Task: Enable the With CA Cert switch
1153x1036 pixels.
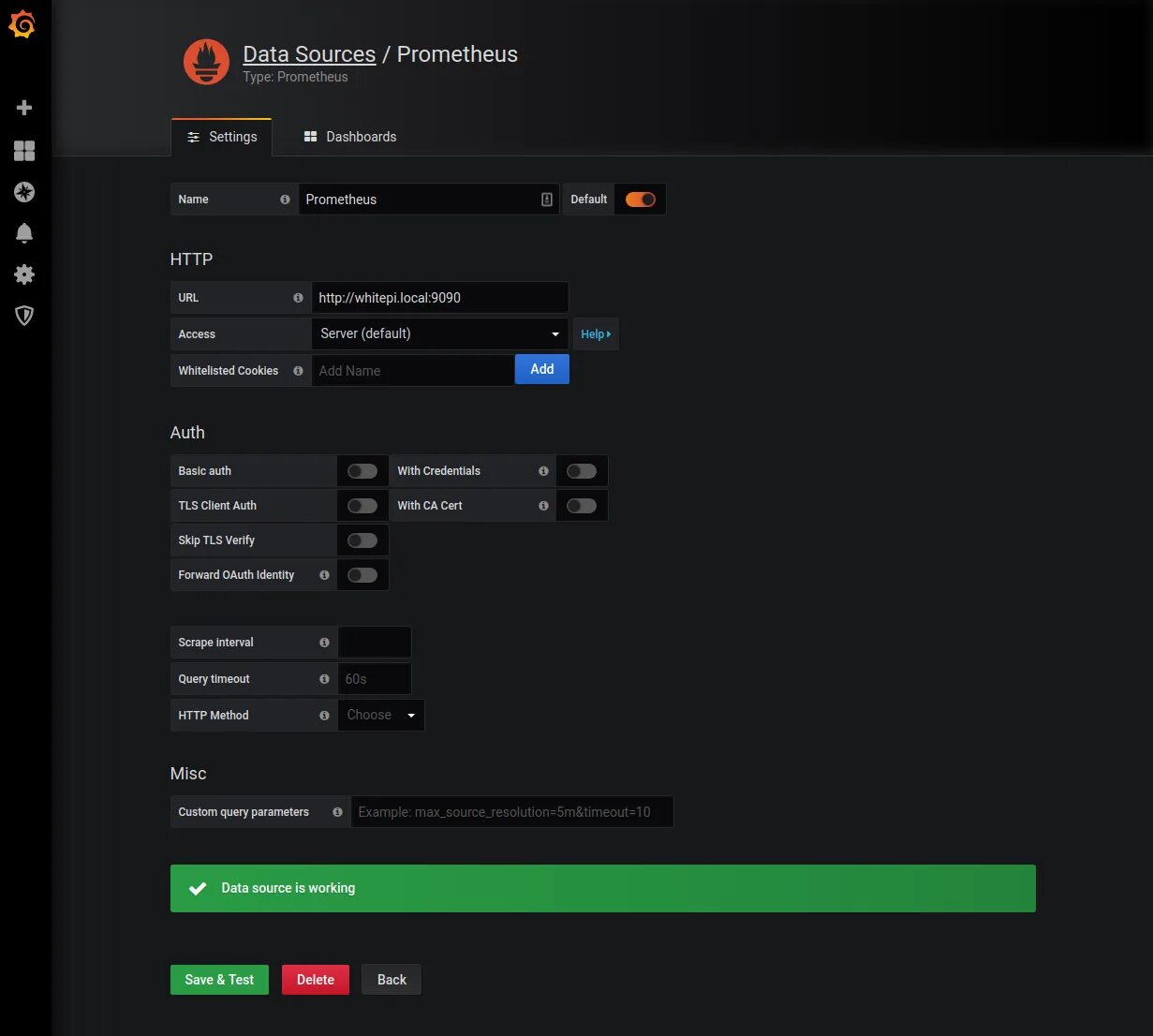Action: tap(582, 506)
